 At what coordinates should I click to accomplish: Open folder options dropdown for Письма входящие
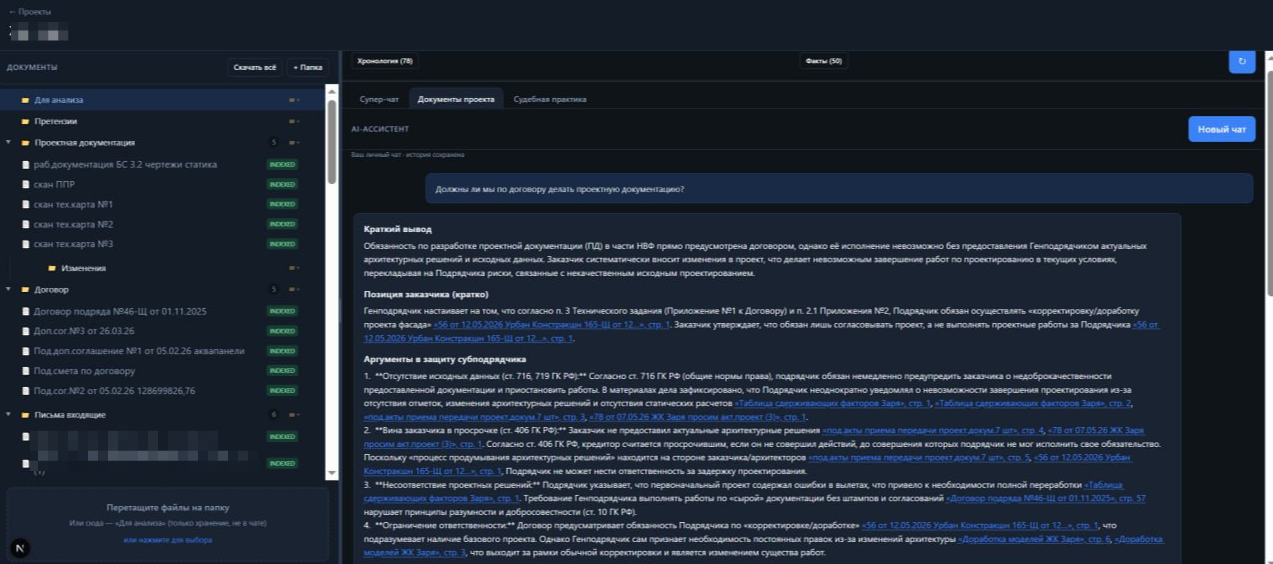coord(294,414)
